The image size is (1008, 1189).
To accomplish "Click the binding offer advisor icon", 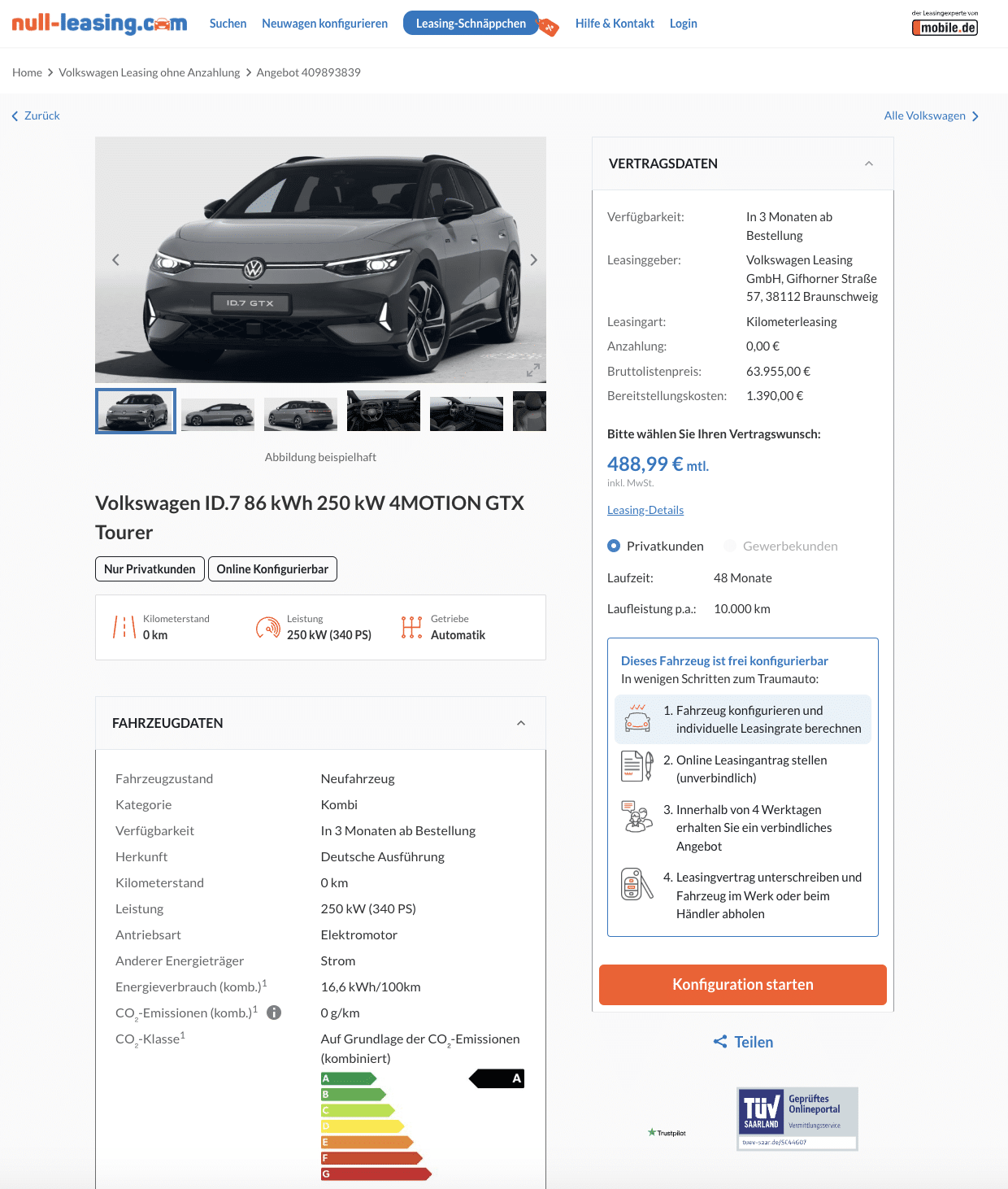I will pos(637,816).
